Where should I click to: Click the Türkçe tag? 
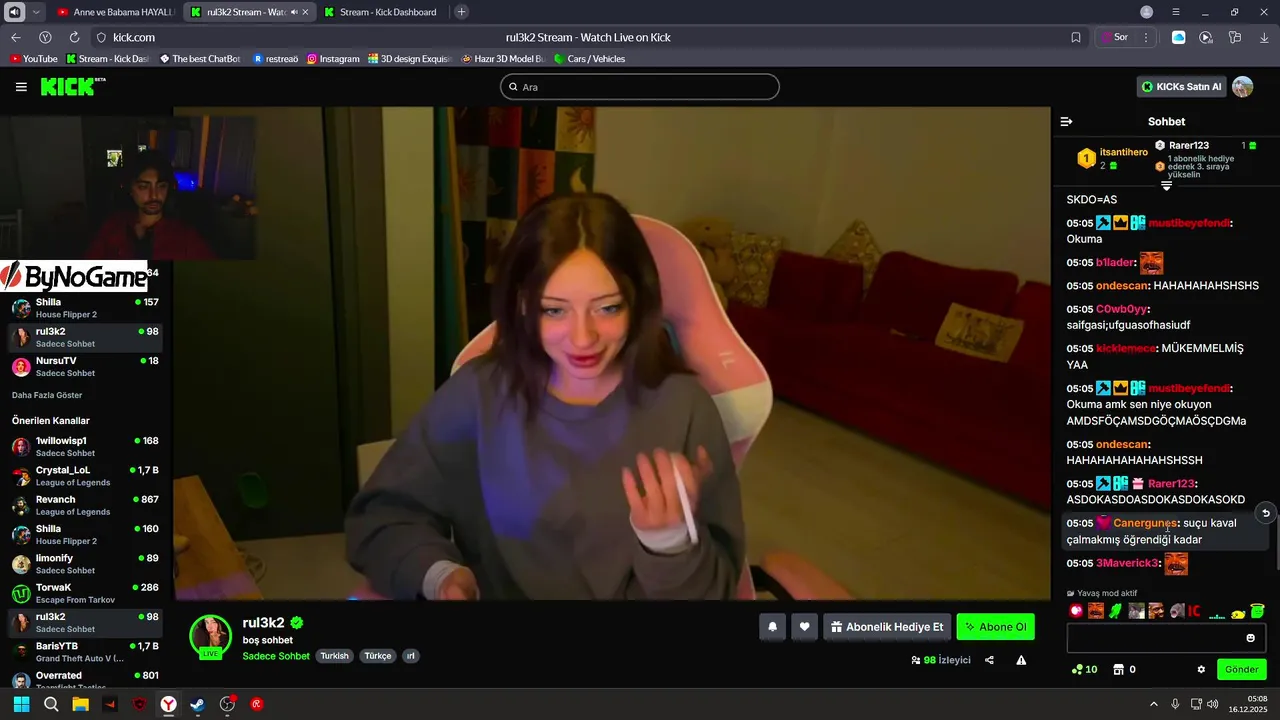pyautogui.click(x=378, y=656)
